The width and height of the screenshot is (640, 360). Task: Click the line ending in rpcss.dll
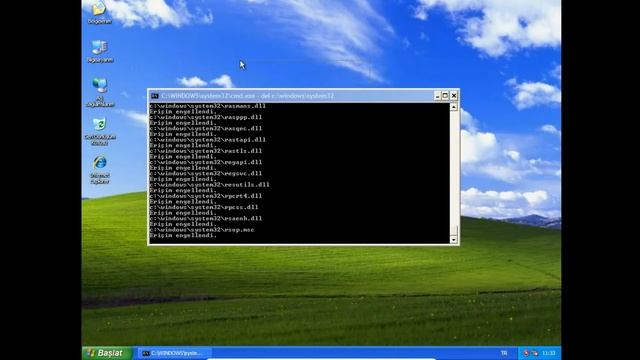pos(204,207)
